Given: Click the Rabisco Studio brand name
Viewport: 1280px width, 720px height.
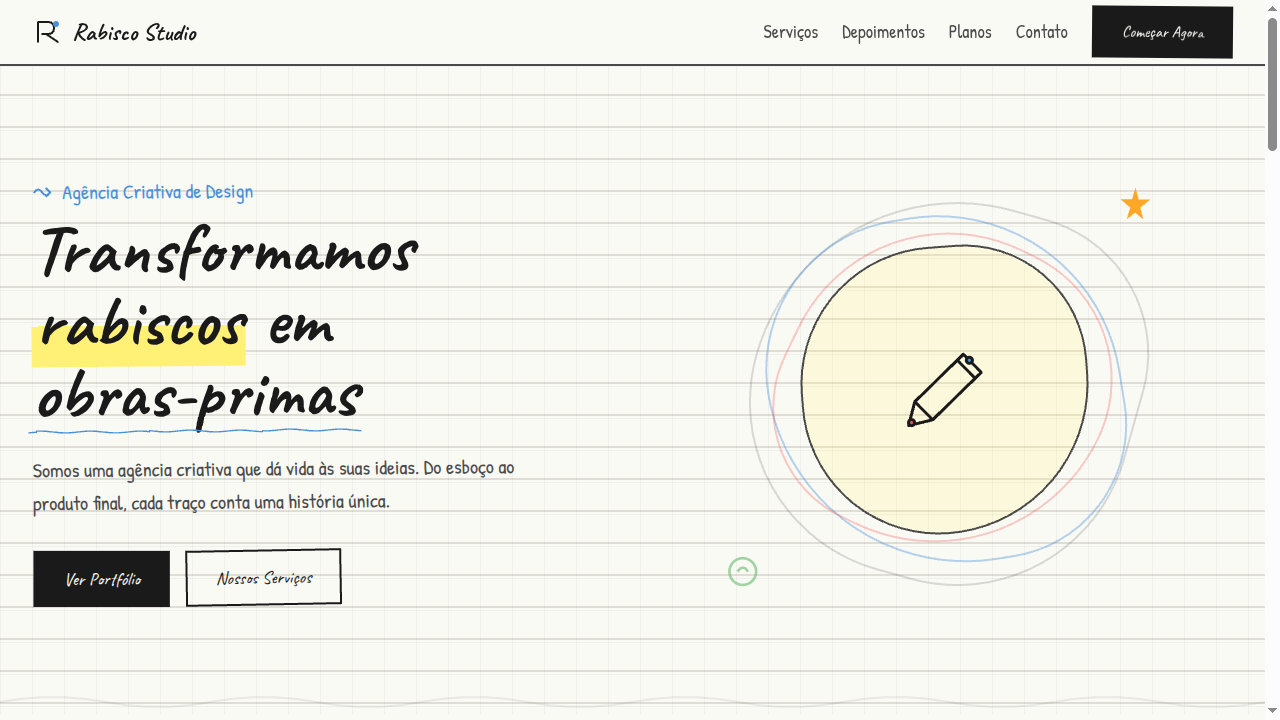Looking at the screenshot, I should coord(135,33).
